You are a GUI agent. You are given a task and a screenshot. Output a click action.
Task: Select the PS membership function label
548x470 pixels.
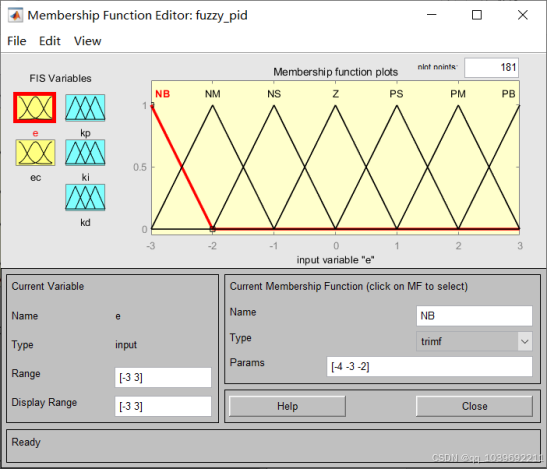[x=397, y=94]
